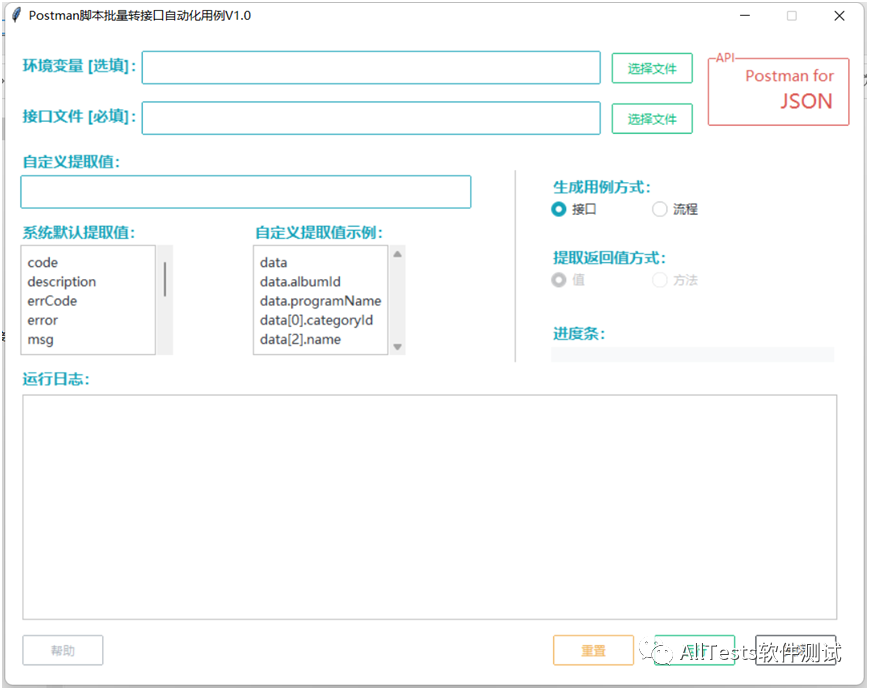Close the Postman脚本批量转接口自动化用例 window

tap(839, 16)
